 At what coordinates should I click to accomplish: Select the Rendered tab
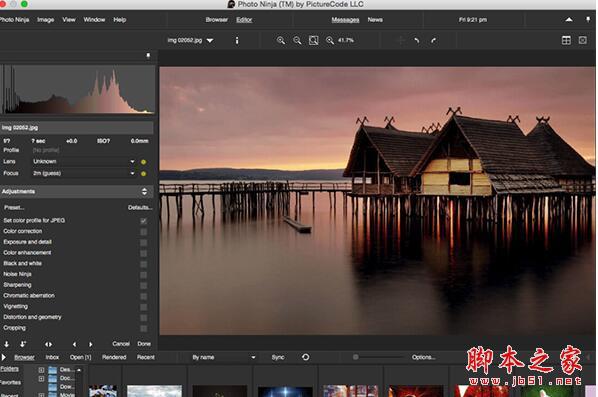click(x=114, y=357)
